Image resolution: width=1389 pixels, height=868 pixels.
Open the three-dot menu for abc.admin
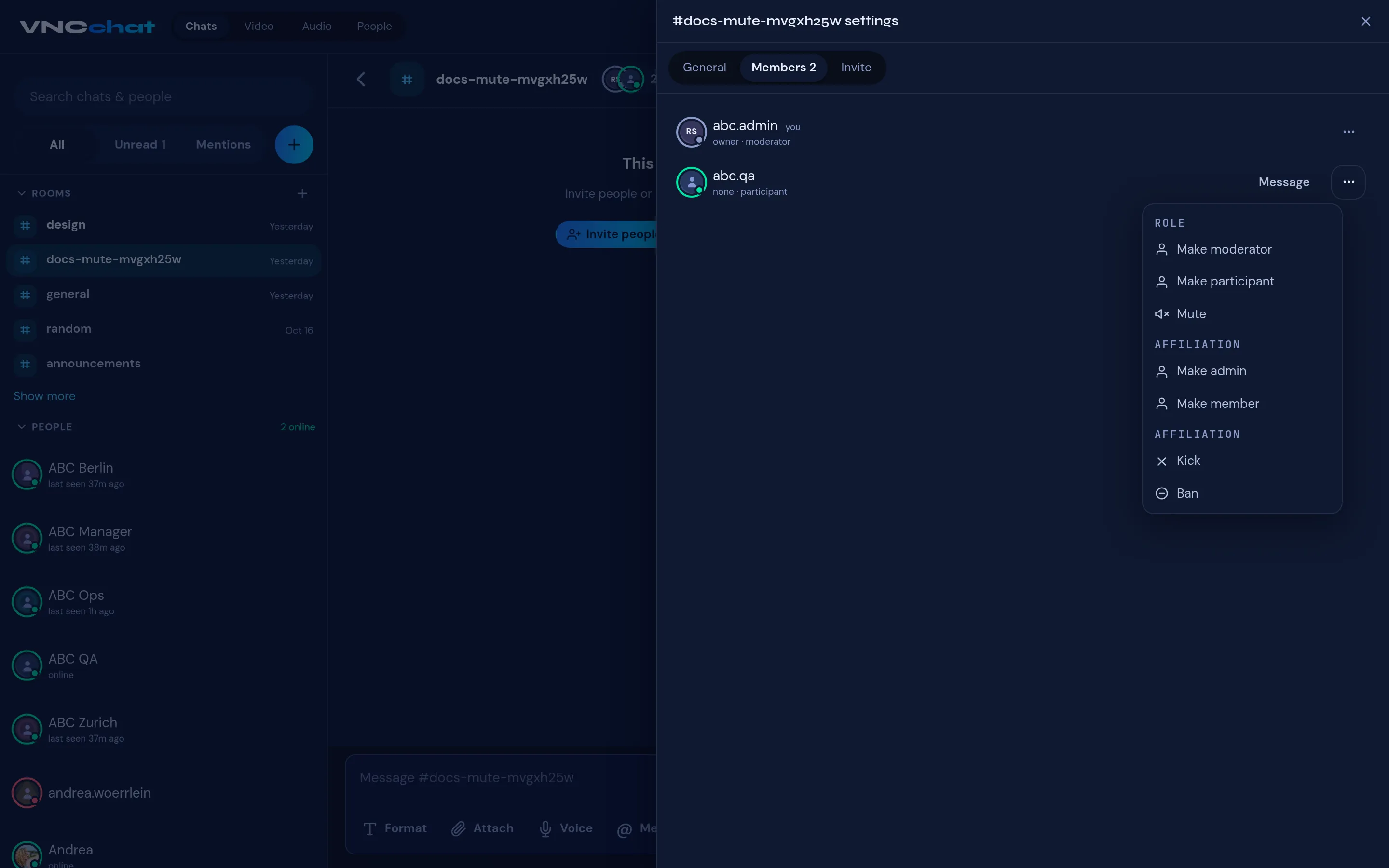(x=1348, y=132)
